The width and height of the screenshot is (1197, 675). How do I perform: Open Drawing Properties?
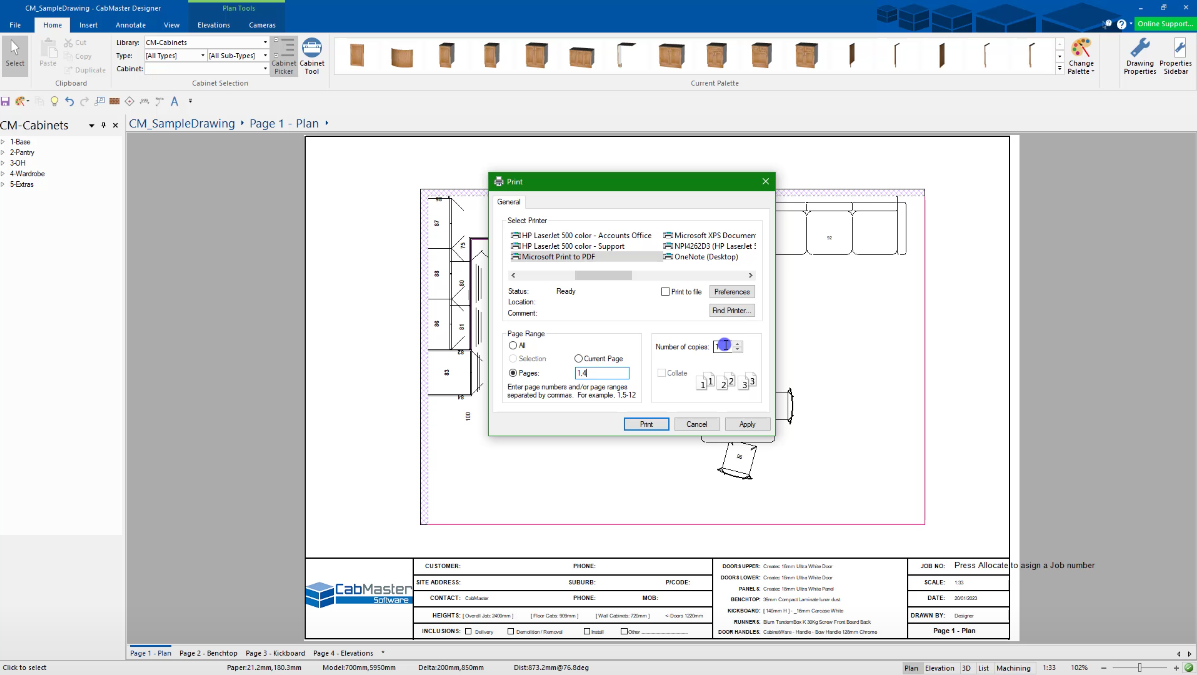click(x=1140, y=57)
